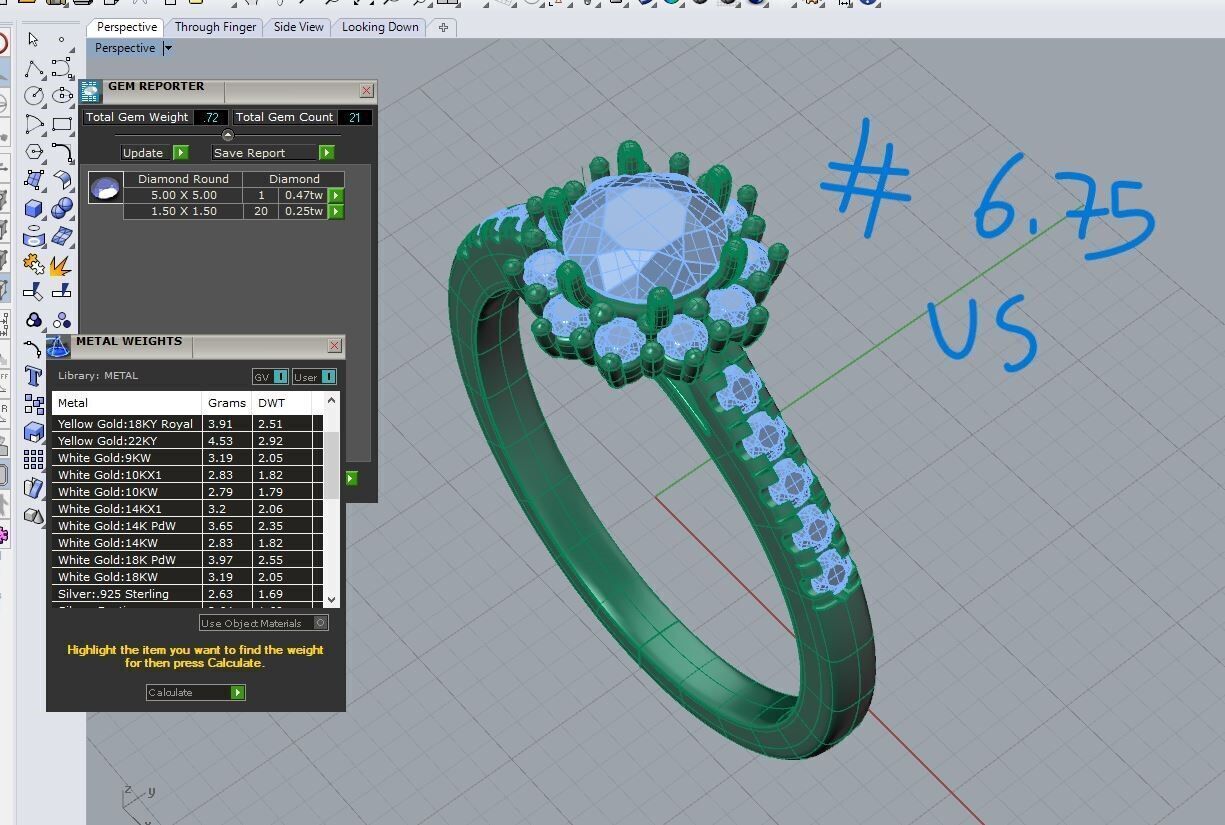1225x825 pixels.
Task: Add a new viewport tab
Action: pos(443,27)
